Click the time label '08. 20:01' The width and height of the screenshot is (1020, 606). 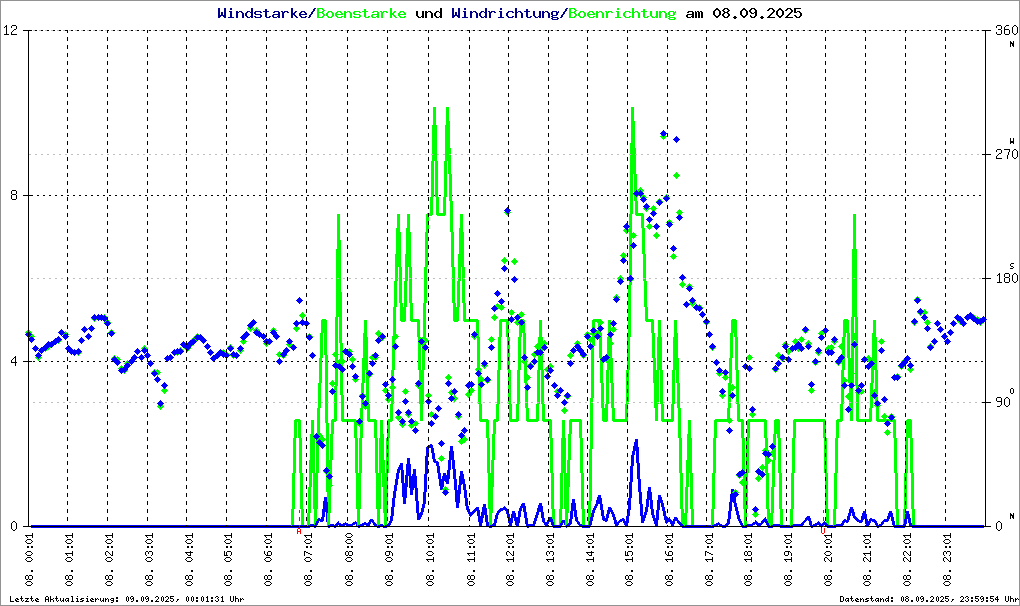[827, 560]
